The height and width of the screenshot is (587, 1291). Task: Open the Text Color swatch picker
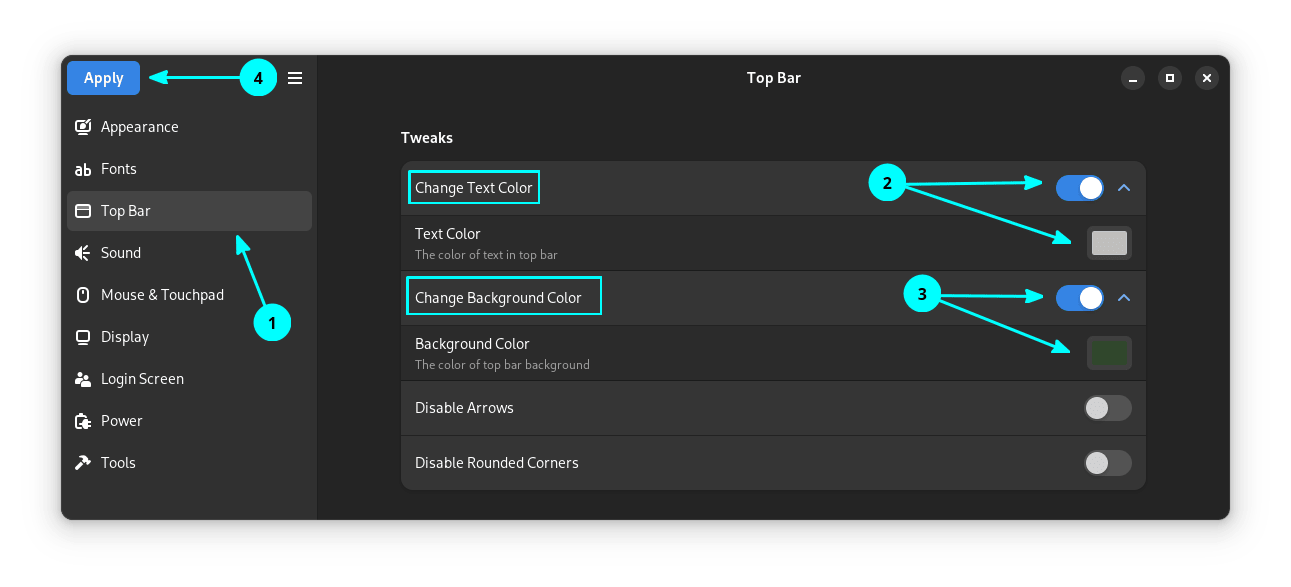click(1109, 243)
